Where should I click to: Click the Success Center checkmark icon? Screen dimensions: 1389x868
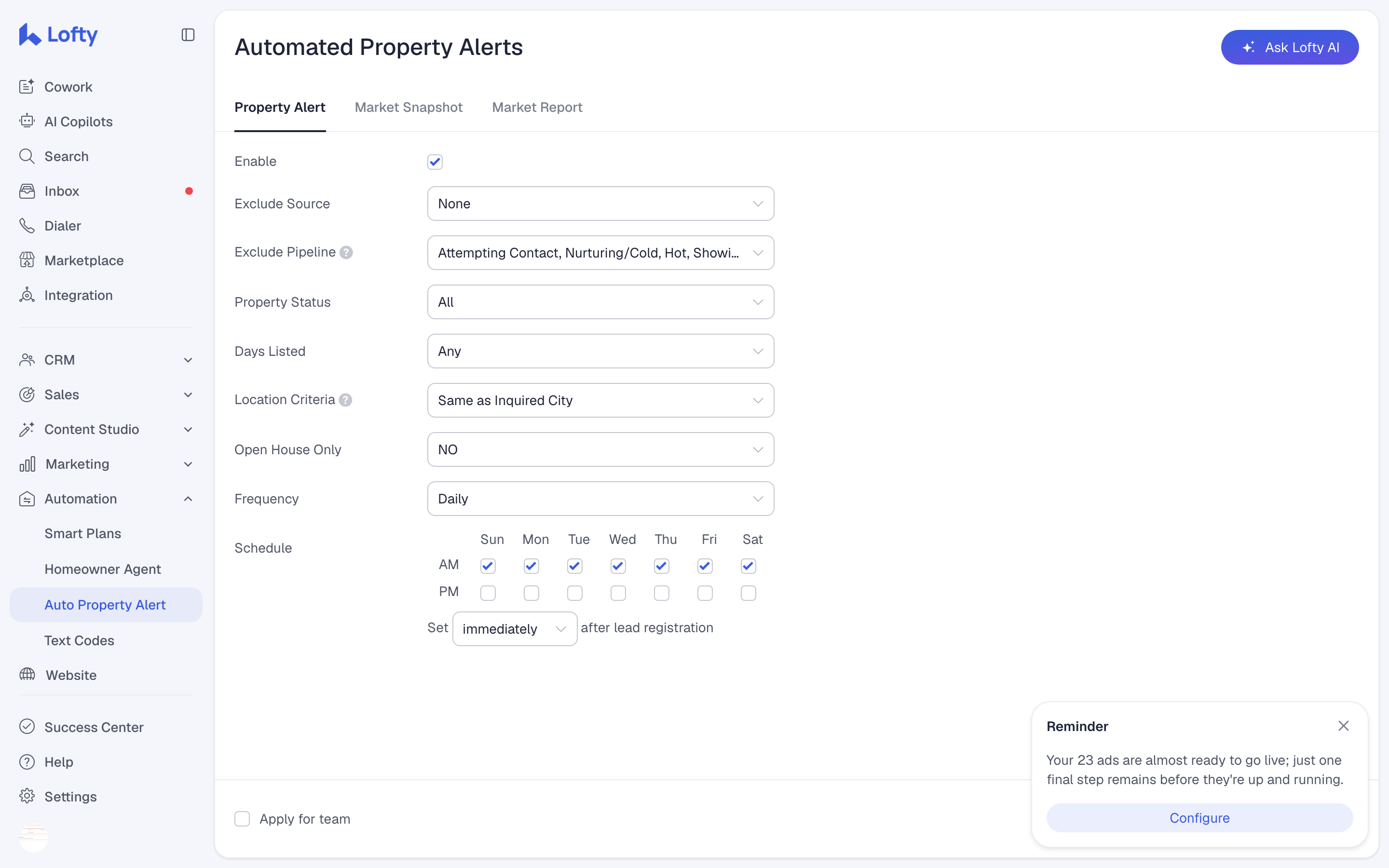click(x=27, y=727)
